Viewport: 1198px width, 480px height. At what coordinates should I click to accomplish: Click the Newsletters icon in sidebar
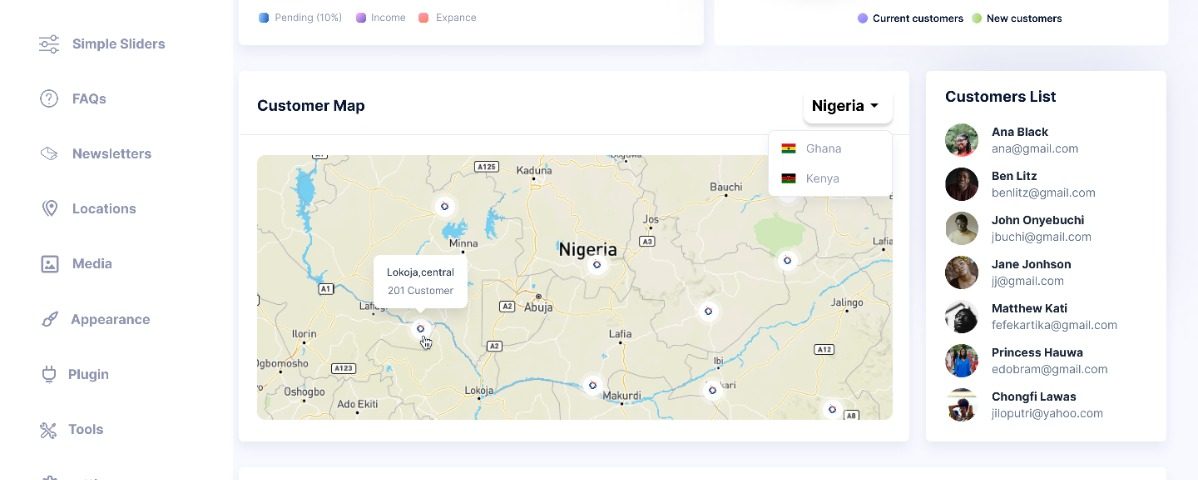point(48,154)
